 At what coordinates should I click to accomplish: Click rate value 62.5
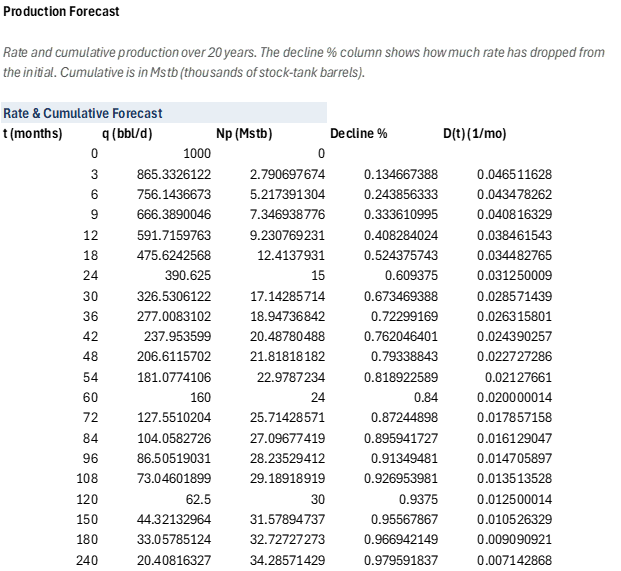(x=198, y=499)
